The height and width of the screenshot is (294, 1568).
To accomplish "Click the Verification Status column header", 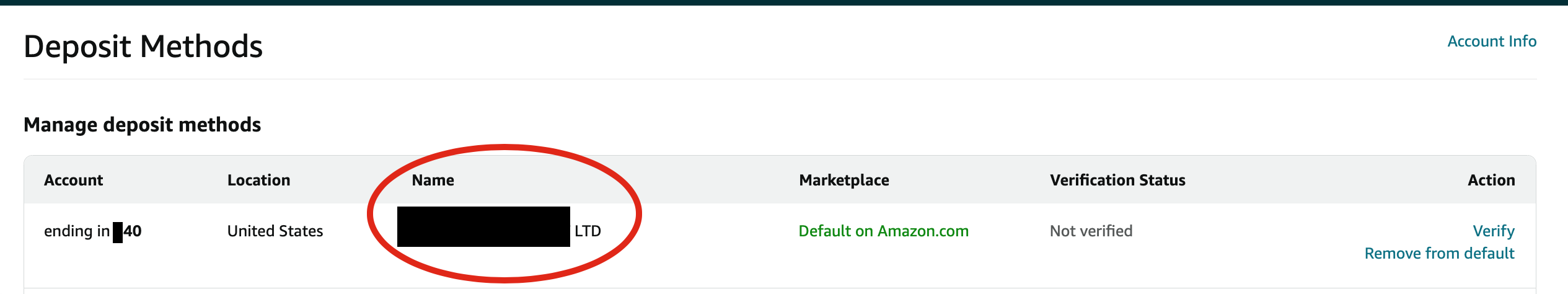I will coord(1117,180).
